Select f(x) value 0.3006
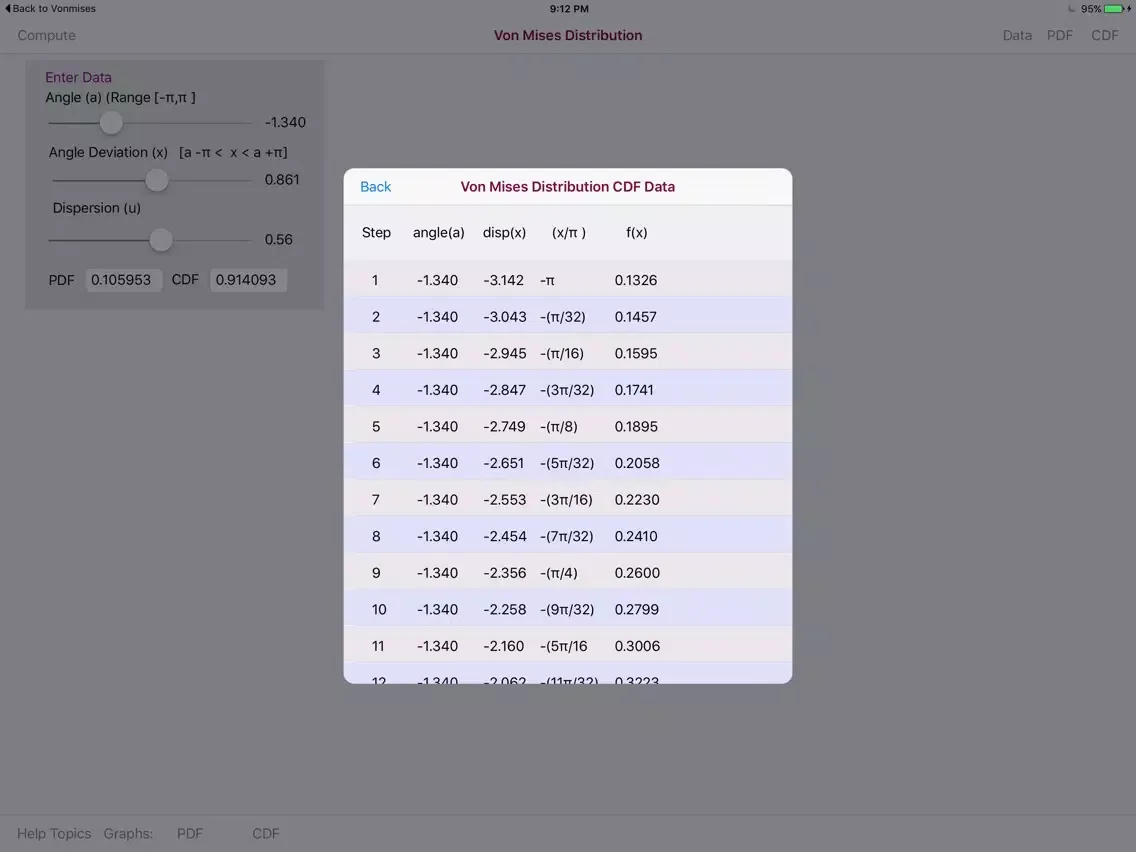Image resolution: width=1136 pixels, height=852 pixels. click(637, 646)
